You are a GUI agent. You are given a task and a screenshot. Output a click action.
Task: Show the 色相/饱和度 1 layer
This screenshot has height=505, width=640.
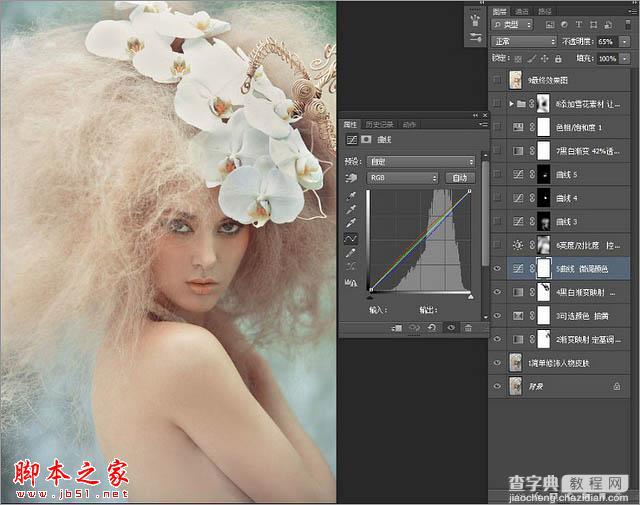(x=498, y=127)
